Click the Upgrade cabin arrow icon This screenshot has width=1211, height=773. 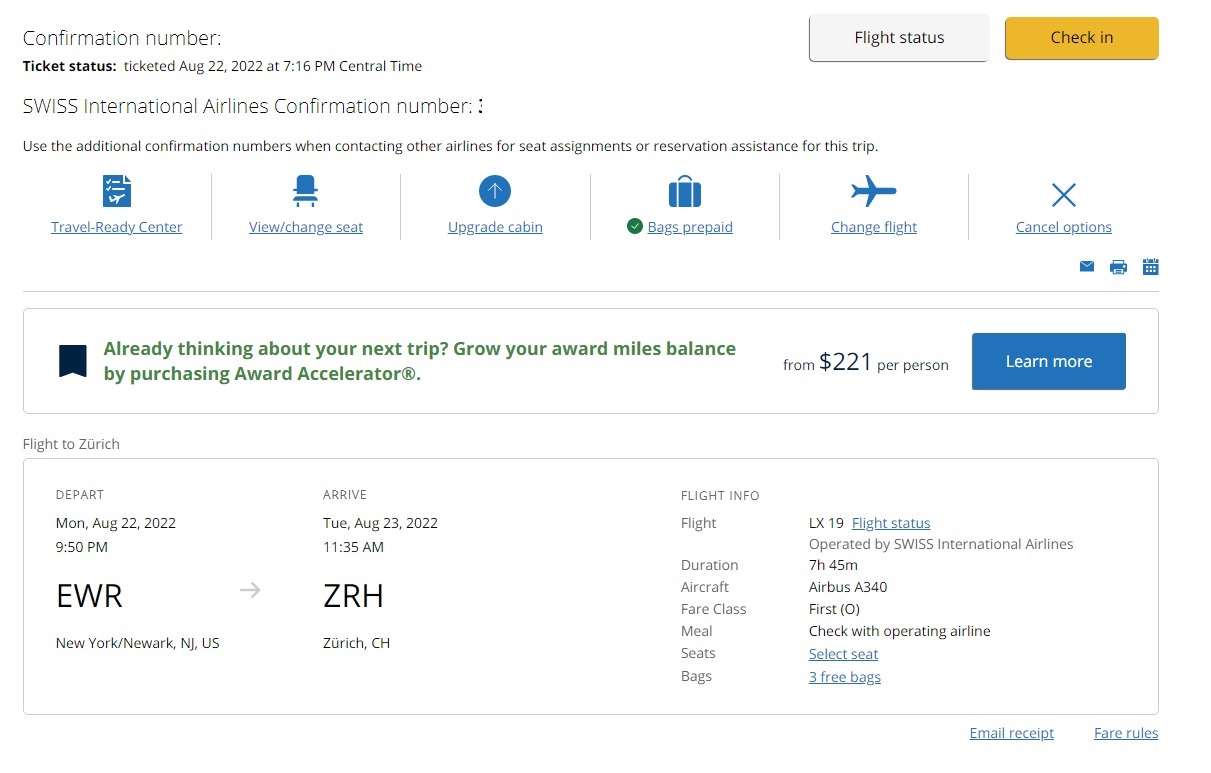495,191
